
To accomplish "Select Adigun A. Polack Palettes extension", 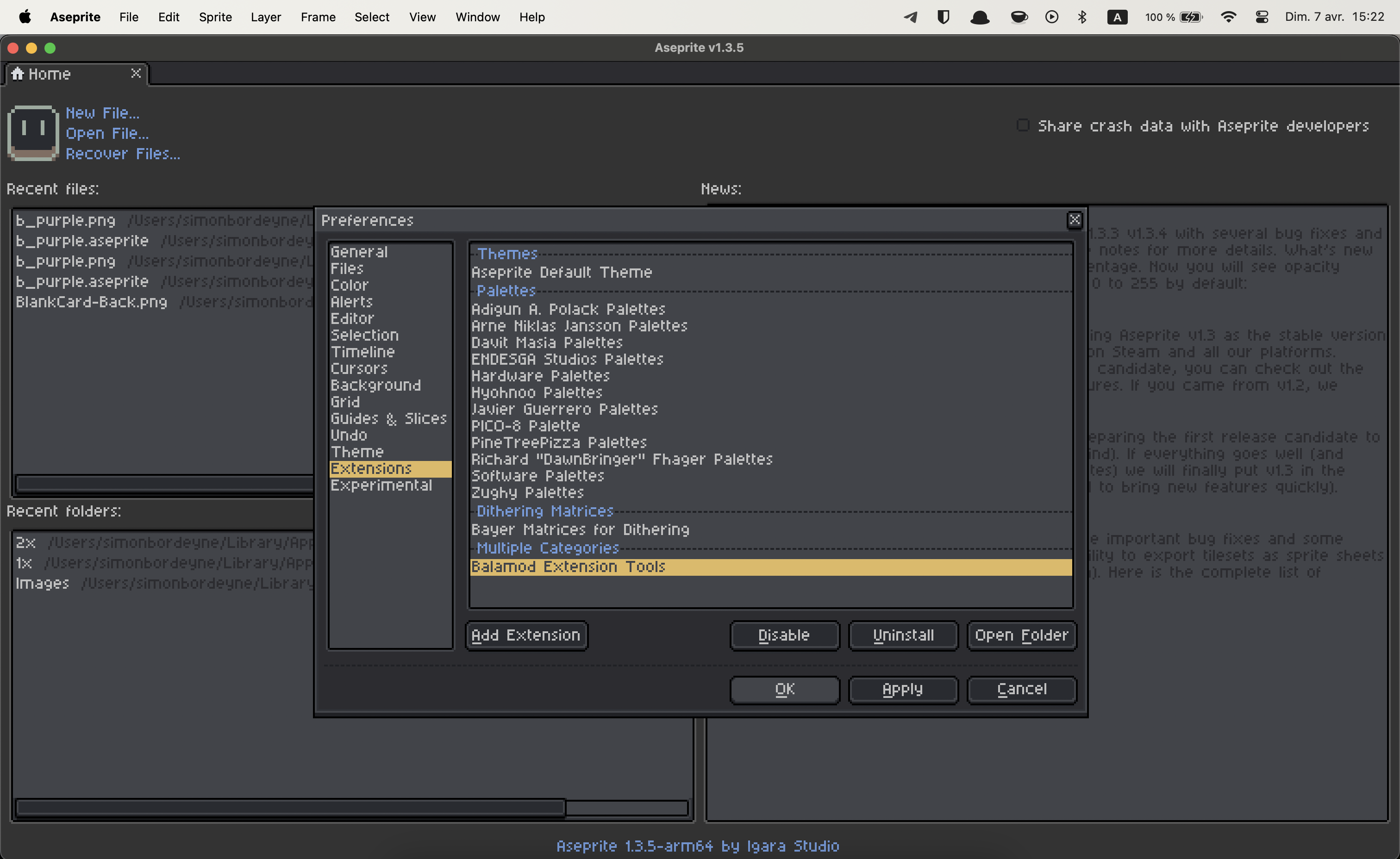I will click(x=771, y=309).
